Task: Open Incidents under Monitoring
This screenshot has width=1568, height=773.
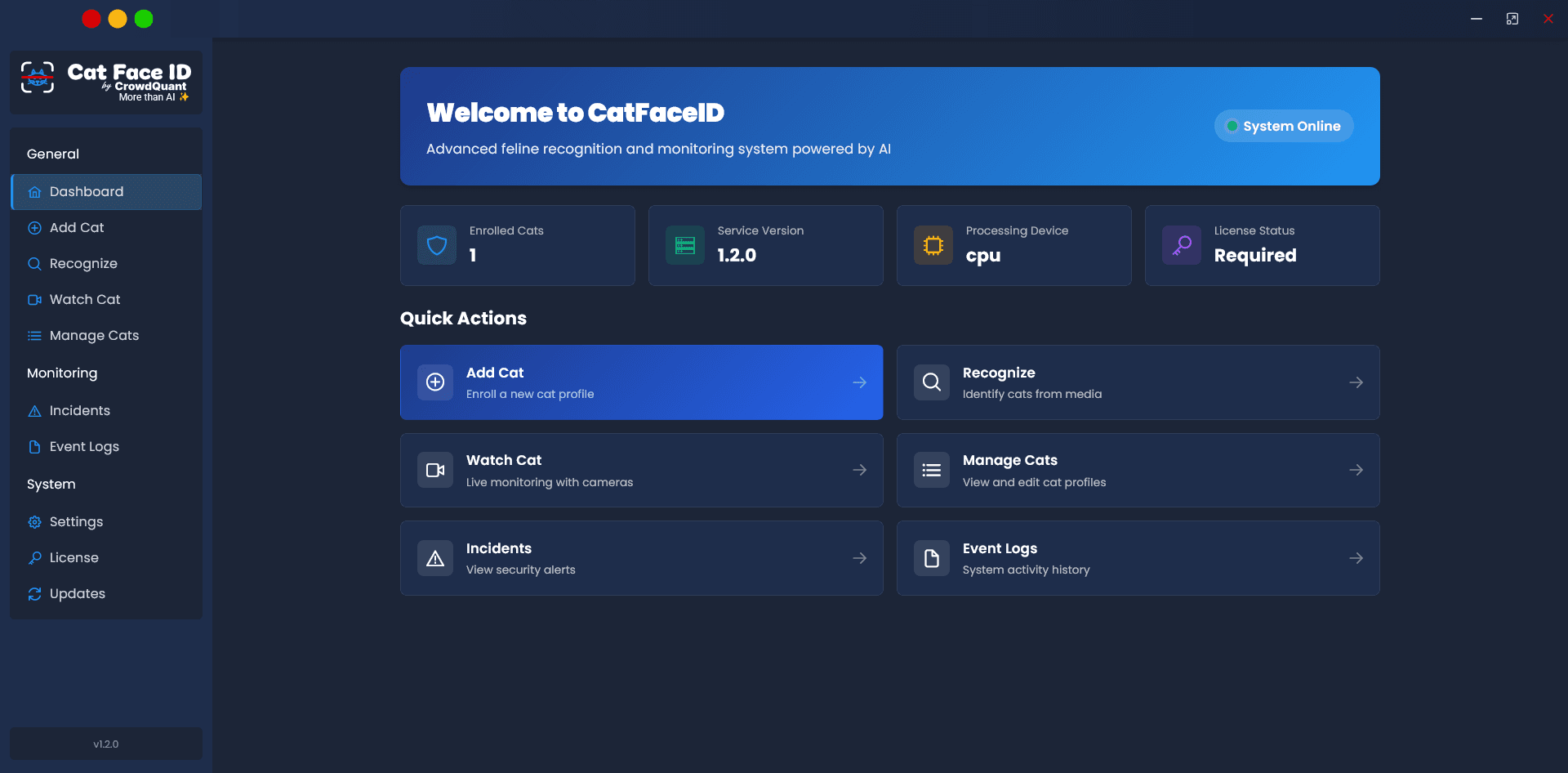Action: click(x=106, y=411)
